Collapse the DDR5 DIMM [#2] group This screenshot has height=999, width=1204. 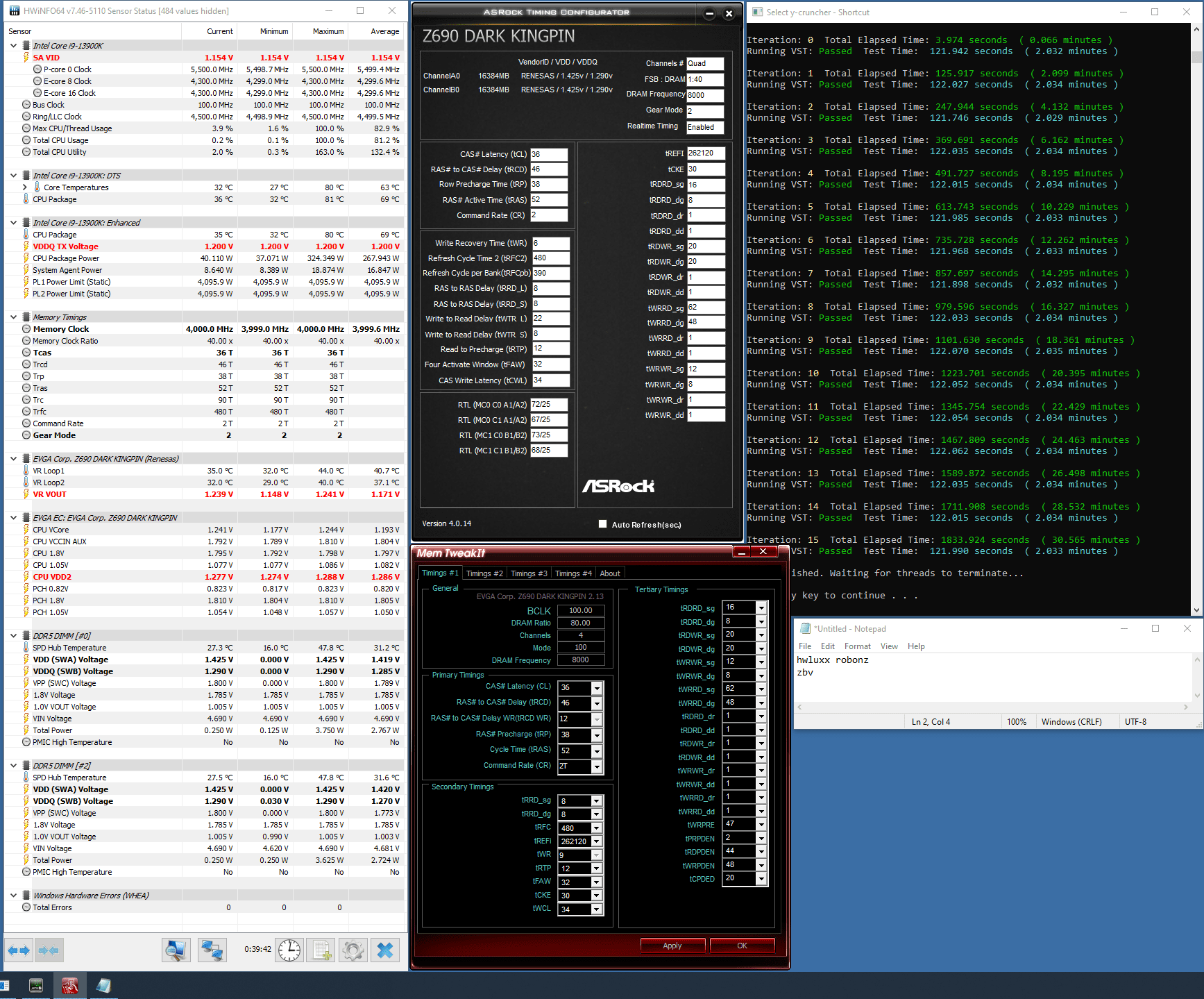click(x=13, y=766)
